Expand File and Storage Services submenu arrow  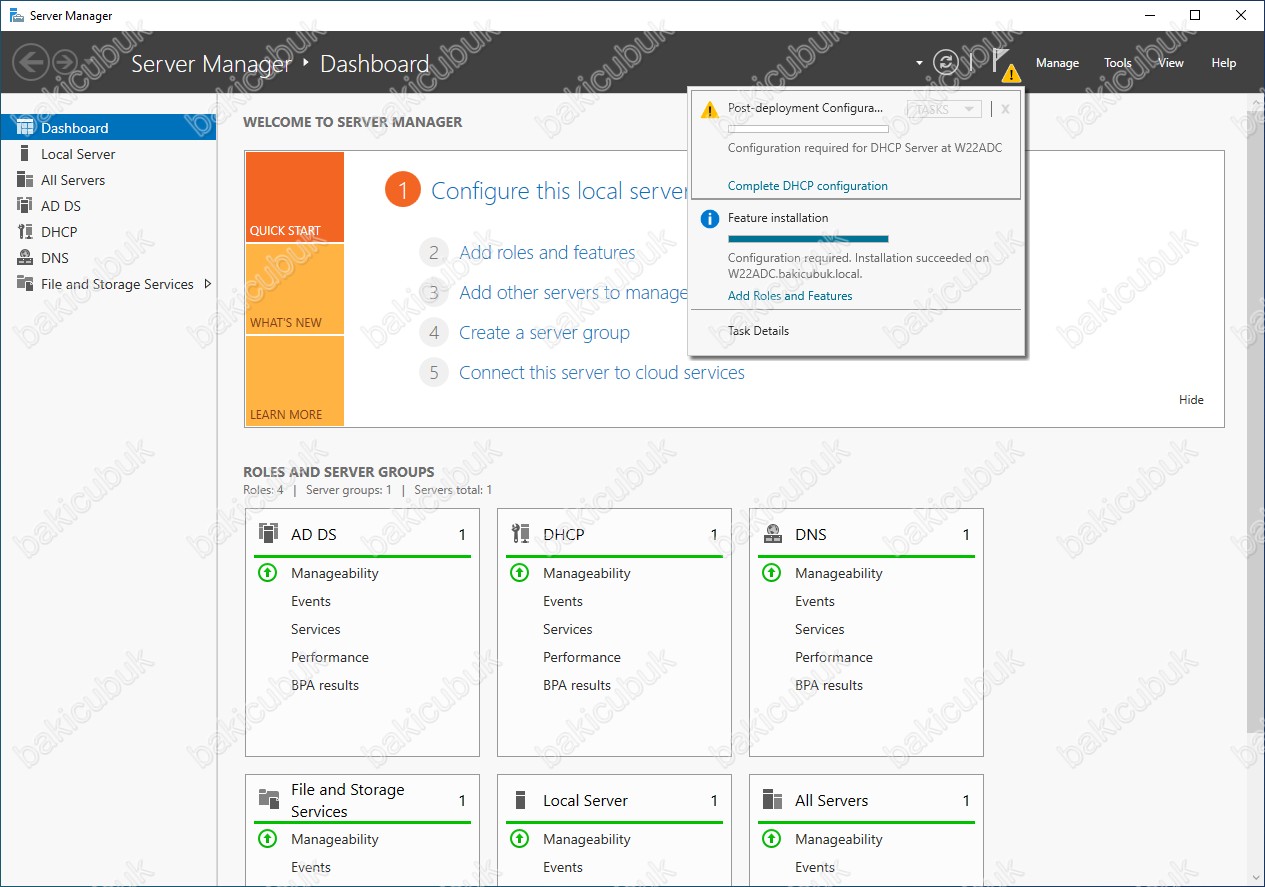click(x=207, y=284)
